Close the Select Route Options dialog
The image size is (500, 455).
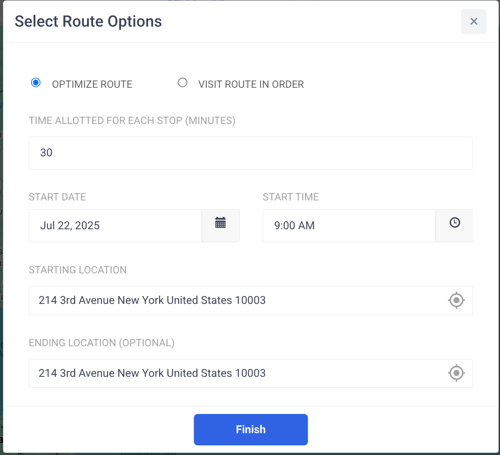pyautogui.click(x=474, y=21)
